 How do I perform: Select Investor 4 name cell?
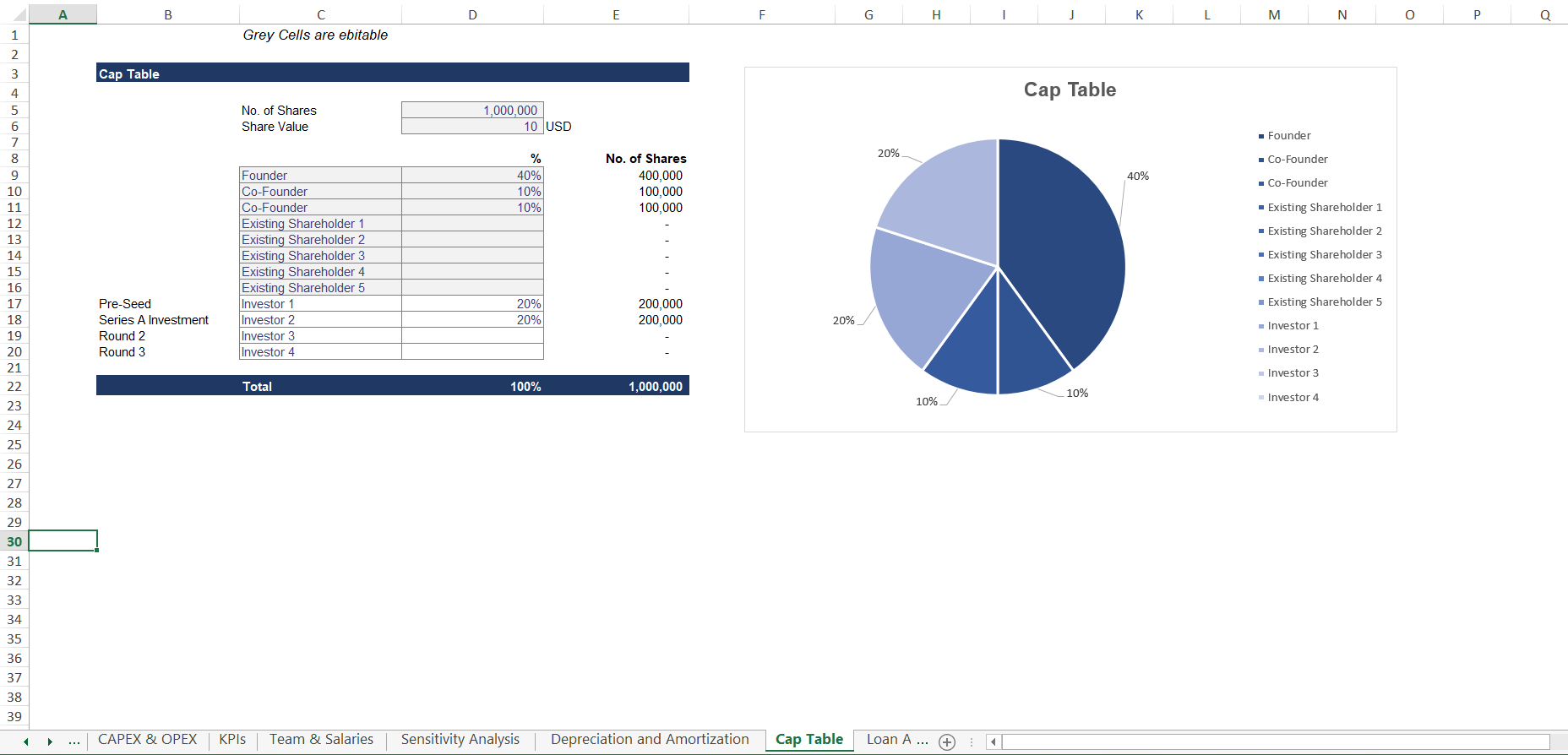[320, 351]
